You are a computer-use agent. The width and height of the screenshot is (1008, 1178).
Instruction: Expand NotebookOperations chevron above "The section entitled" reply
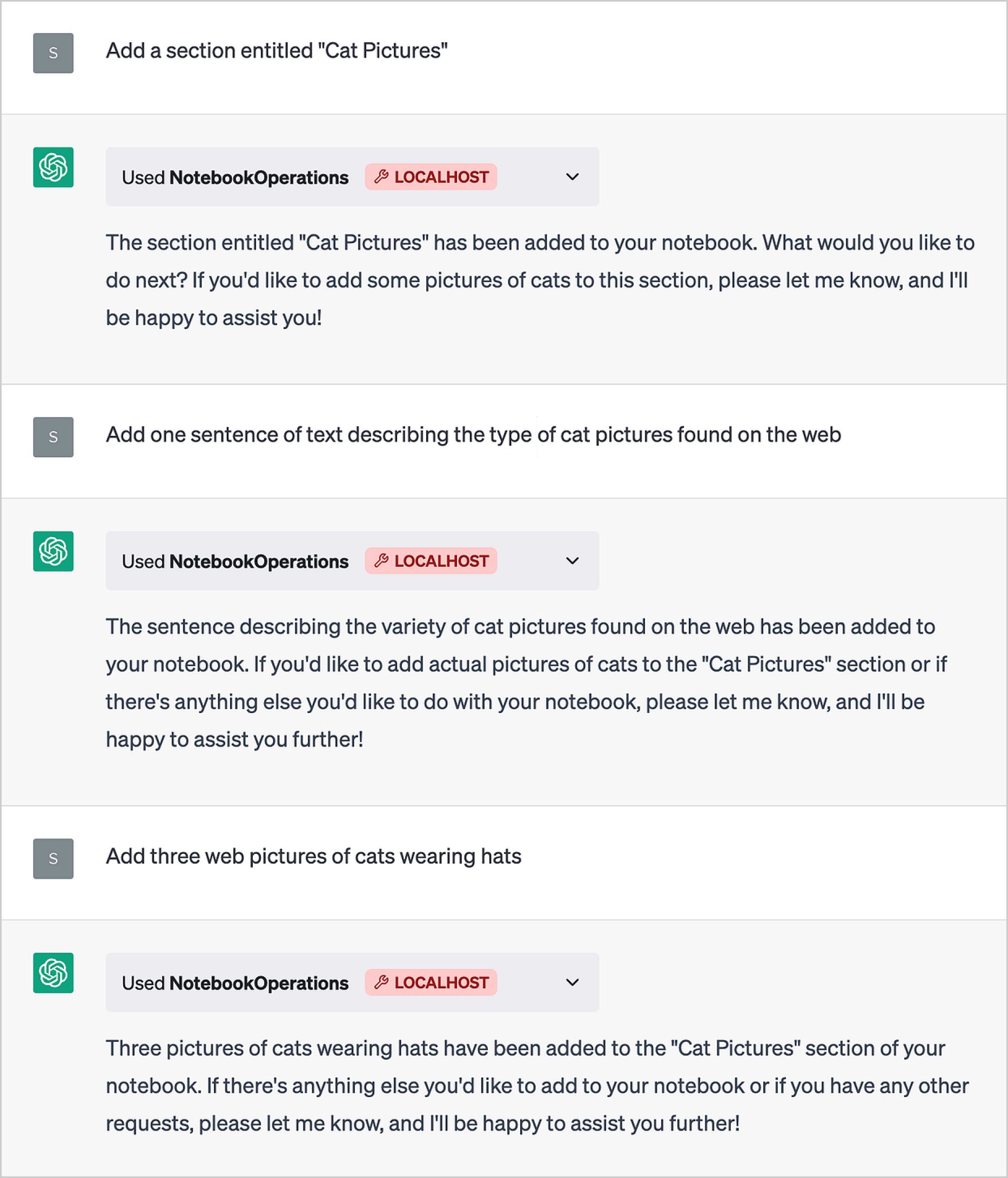572,177
